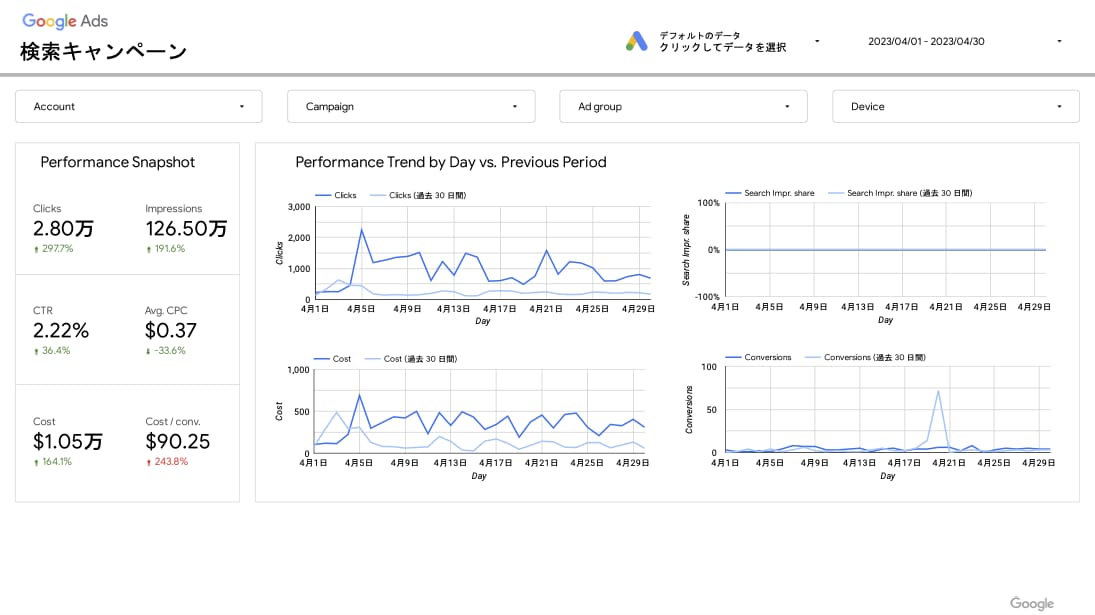Toggle the Cost series legend entry
1095x615 pixels.
pyautogui.click(x=332, y=359)
